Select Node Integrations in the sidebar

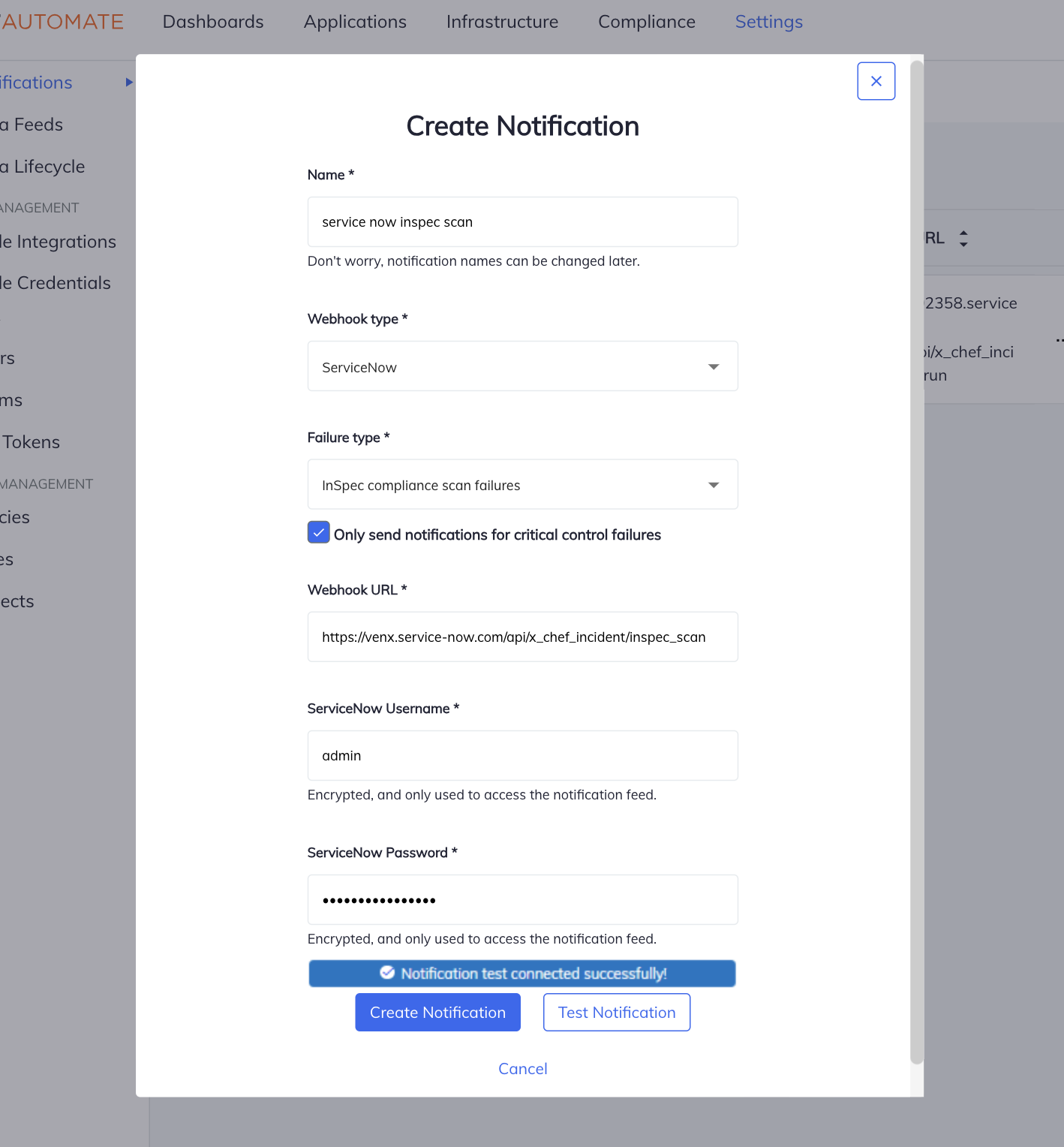[x=58, y=242]
